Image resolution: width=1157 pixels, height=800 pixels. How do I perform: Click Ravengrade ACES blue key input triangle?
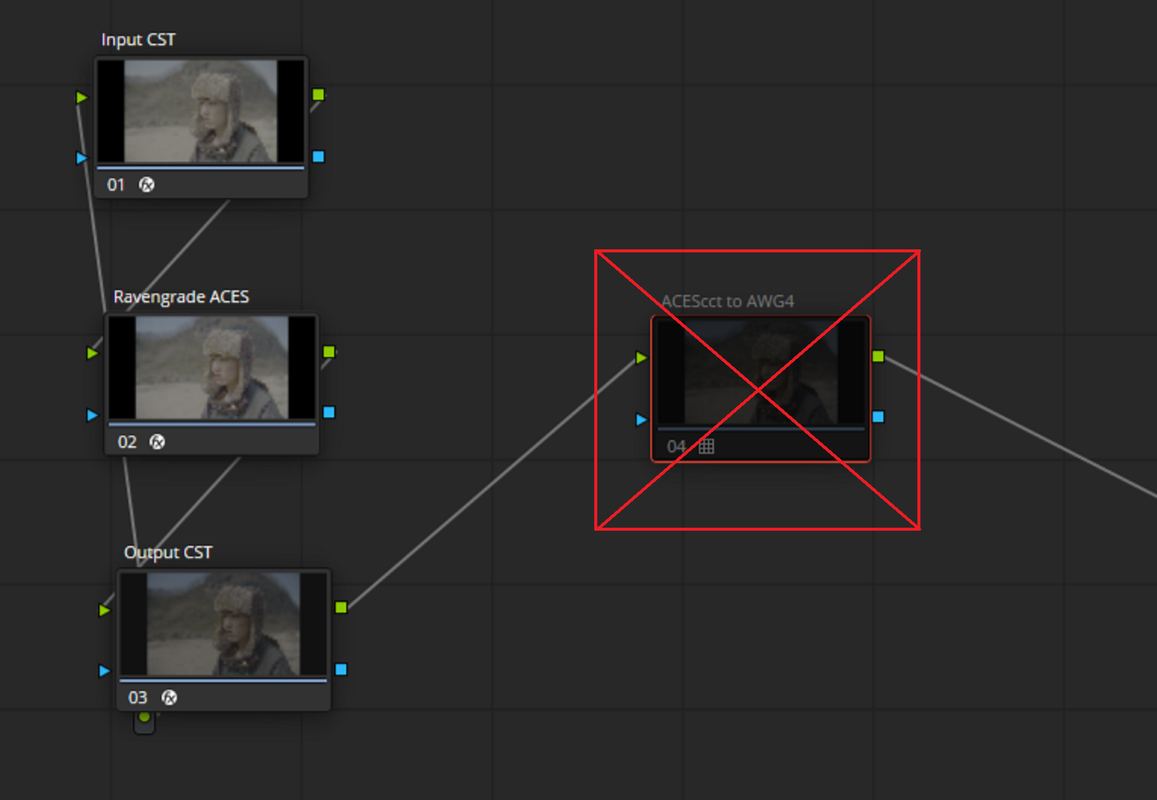(x=92, y=415)
